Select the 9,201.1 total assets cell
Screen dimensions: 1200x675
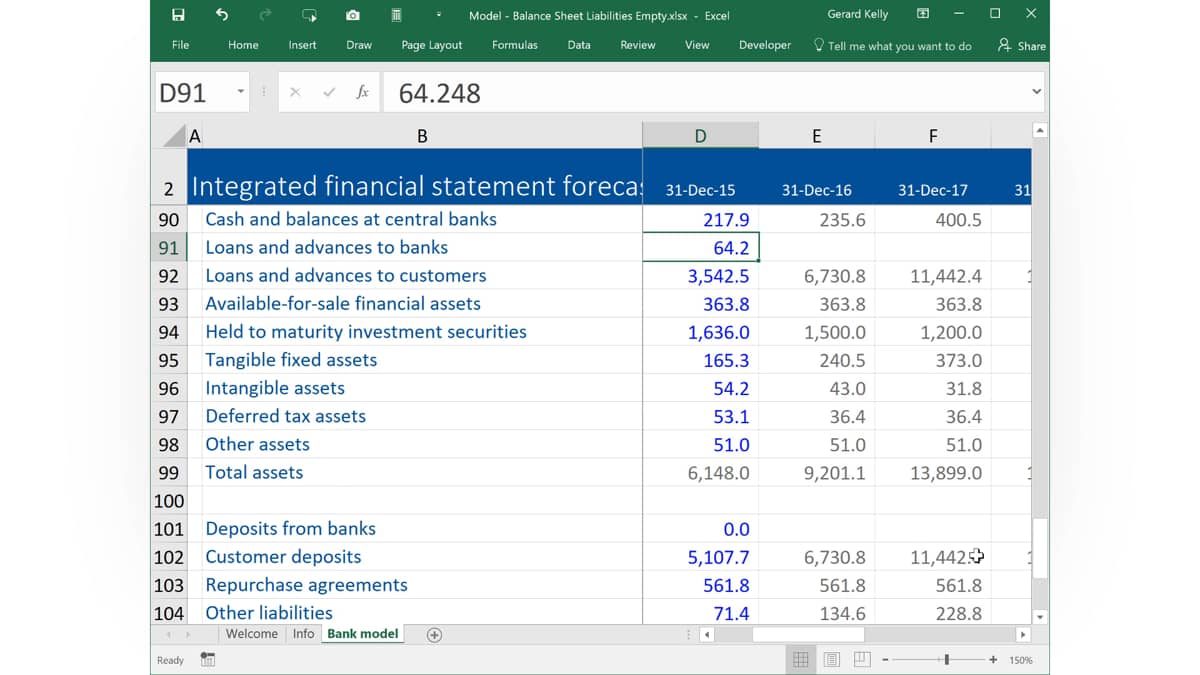click(x=817, y=472)
